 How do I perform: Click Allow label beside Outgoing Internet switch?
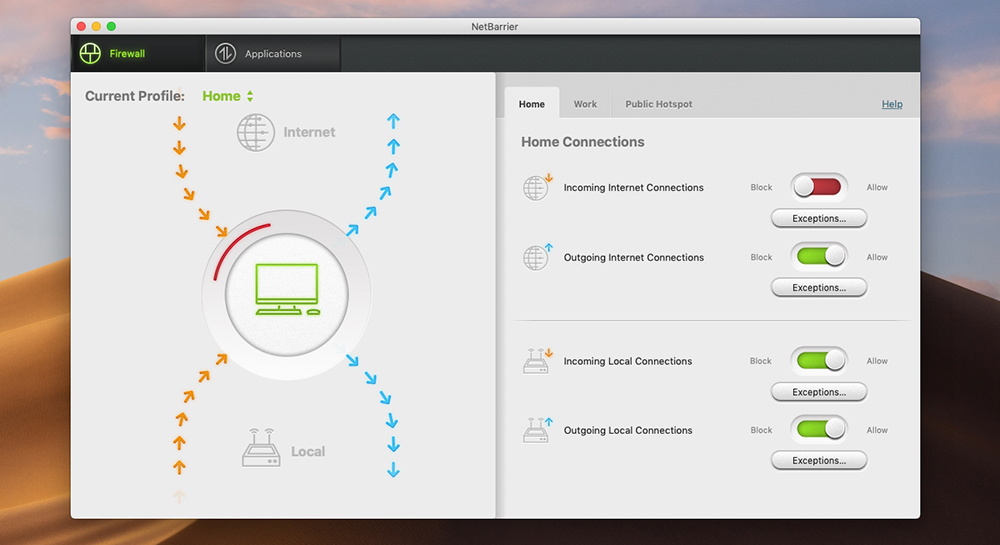click(877, 257)
